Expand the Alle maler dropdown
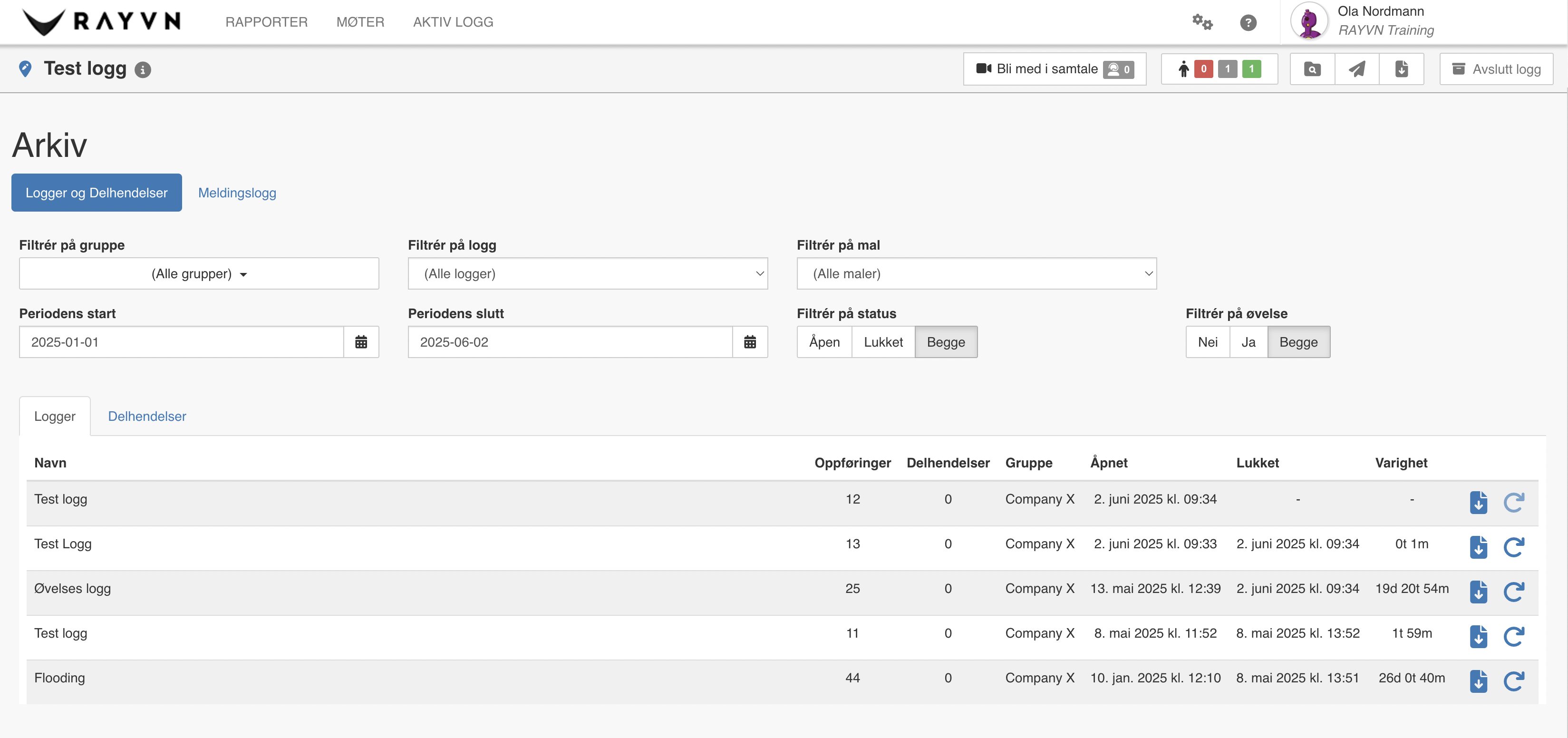Screen dimensions: 1568x738 (977, 274)
